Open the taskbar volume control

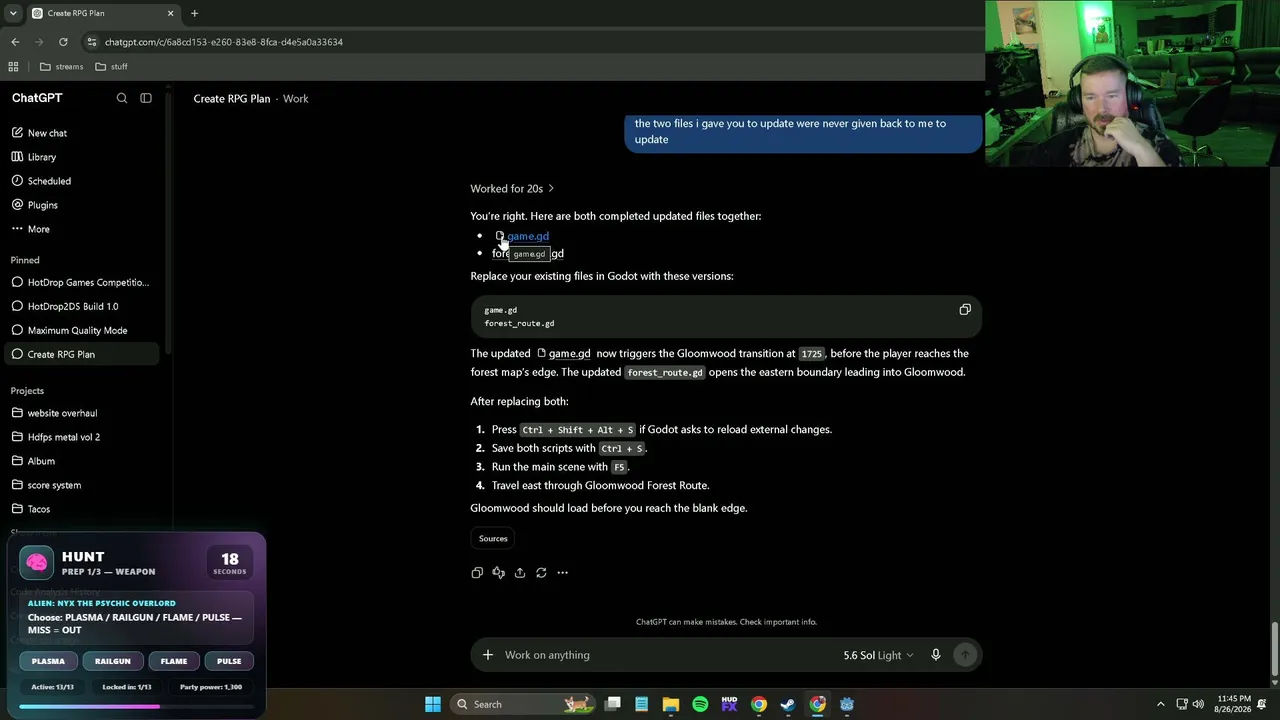coord(1198,704)
